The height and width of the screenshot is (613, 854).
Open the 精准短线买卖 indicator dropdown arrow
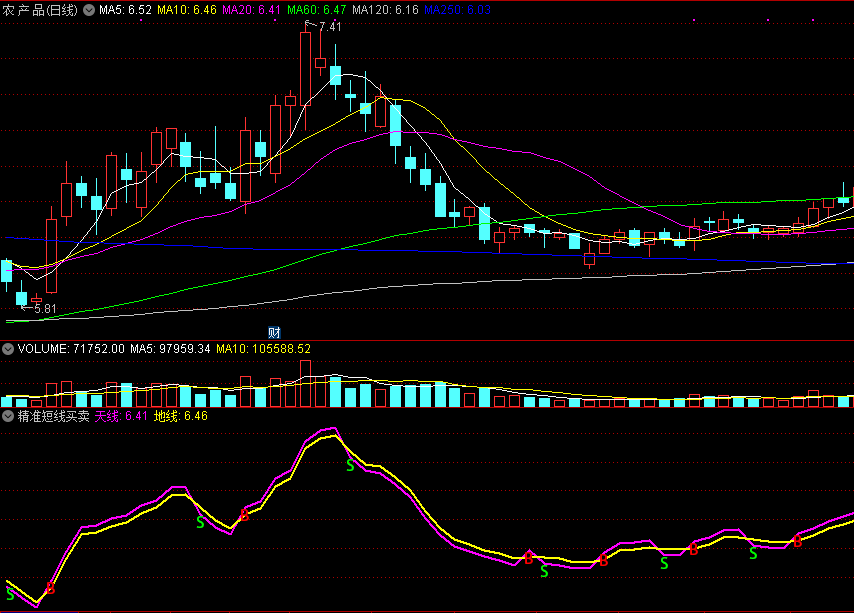pos(8,416)
